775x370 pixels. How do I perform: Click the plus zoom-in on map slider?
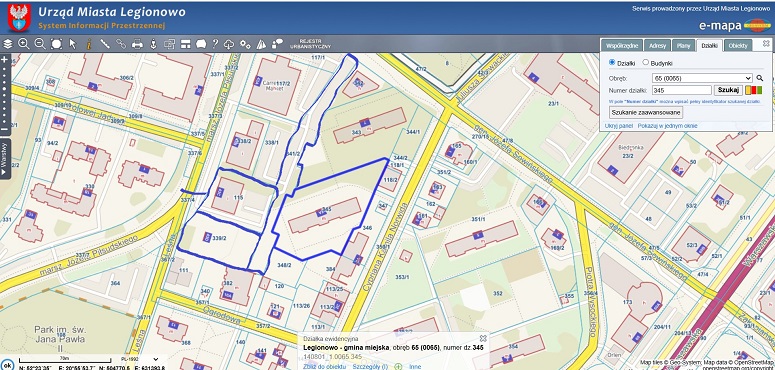pyautogui.click(x=4, y=59)
